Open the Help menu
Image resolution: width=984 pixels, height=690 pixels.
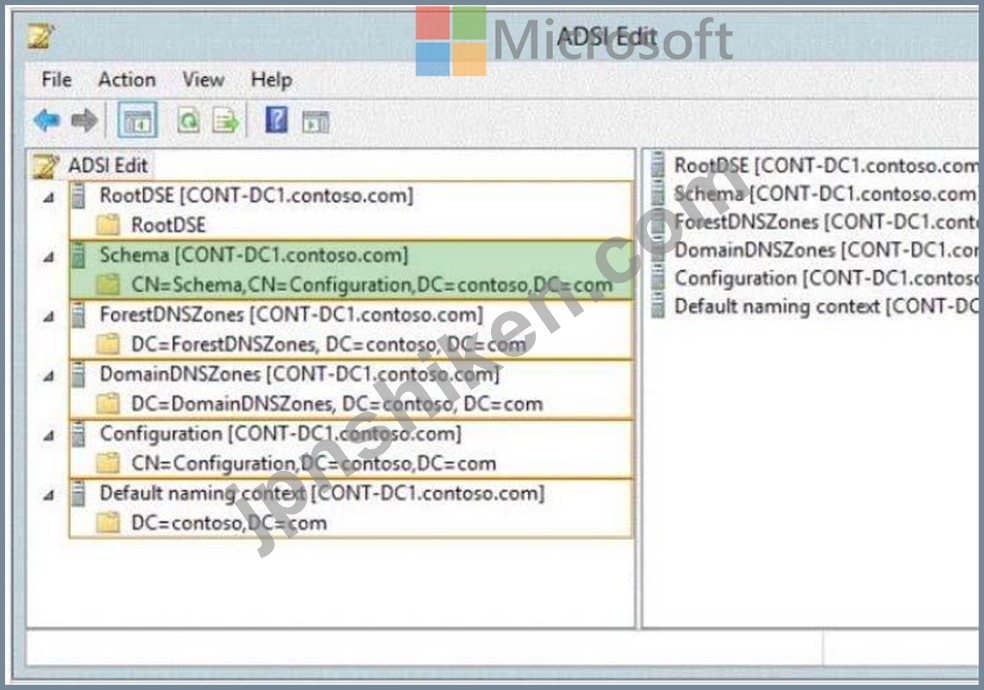coord(271,80)
